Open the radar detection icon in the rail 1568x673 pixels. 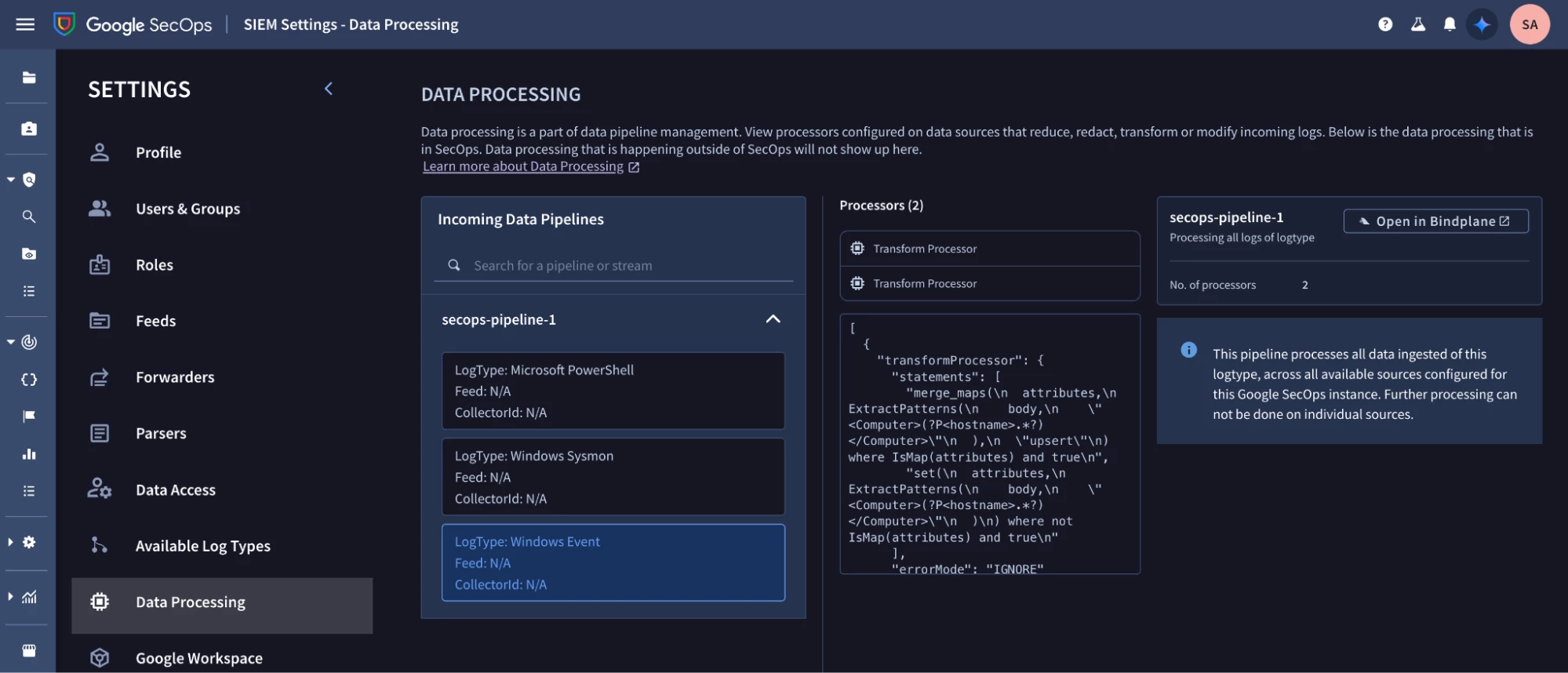(29, 342)
